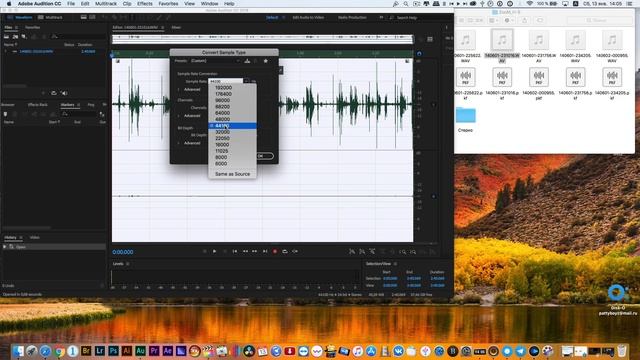Screen dimensions: 640x360
Task: Click New File icon in Files panel
Action: (x=24, y=37)
